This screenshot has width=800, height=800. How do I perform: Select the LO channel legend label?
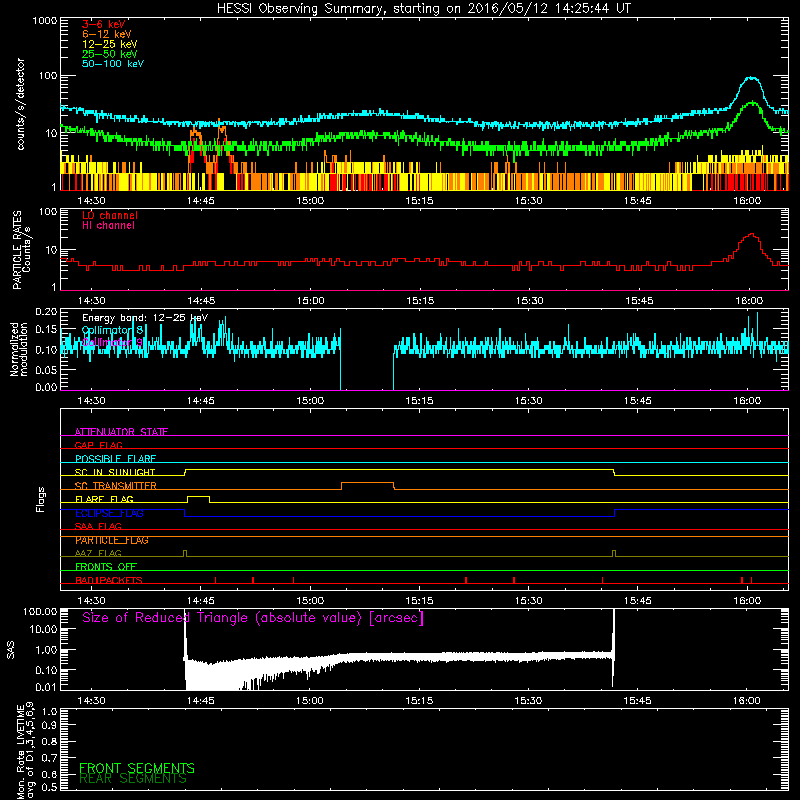pyautogui.click(x=110, y=215)
